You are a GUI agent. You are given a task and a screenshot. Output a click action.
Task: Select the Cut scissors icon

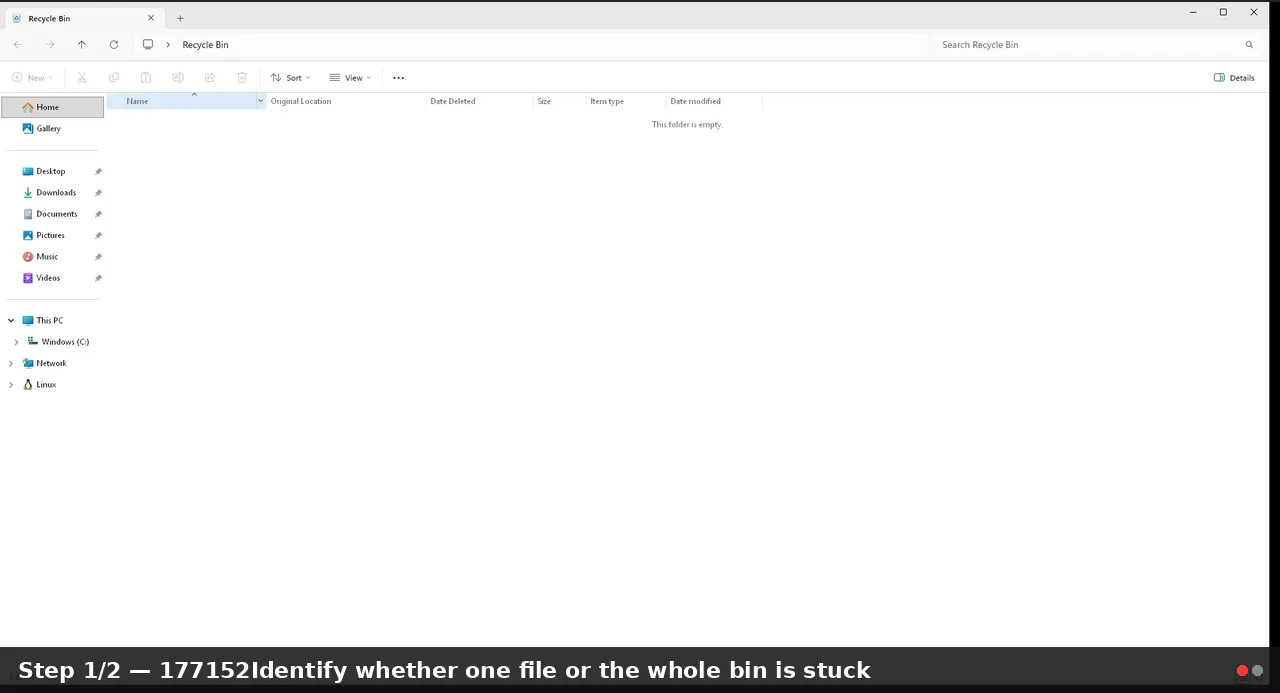[x=82, y=78]
